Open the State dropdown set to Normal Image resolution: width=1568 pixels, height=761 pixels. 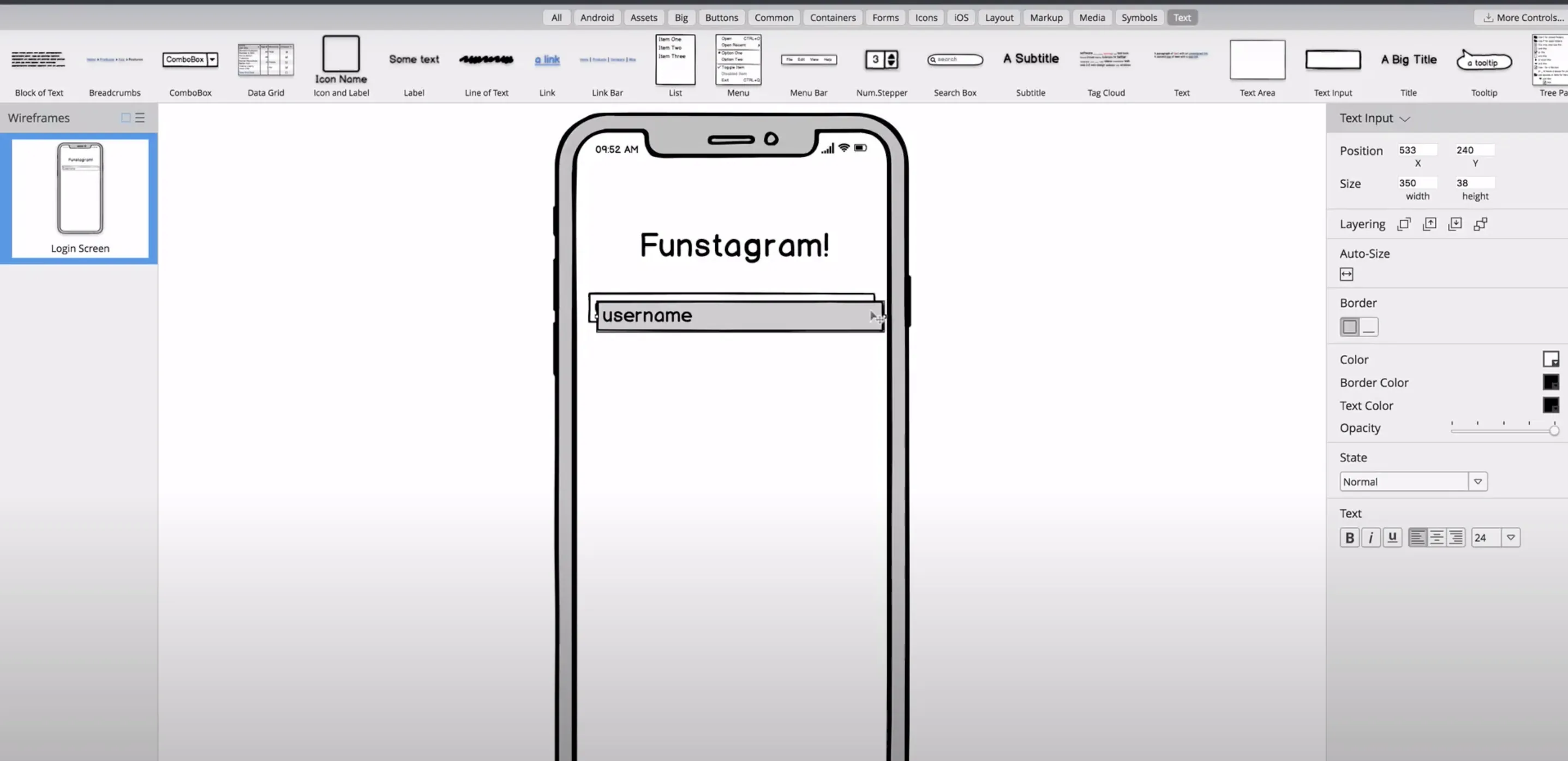coord(1414,481)
